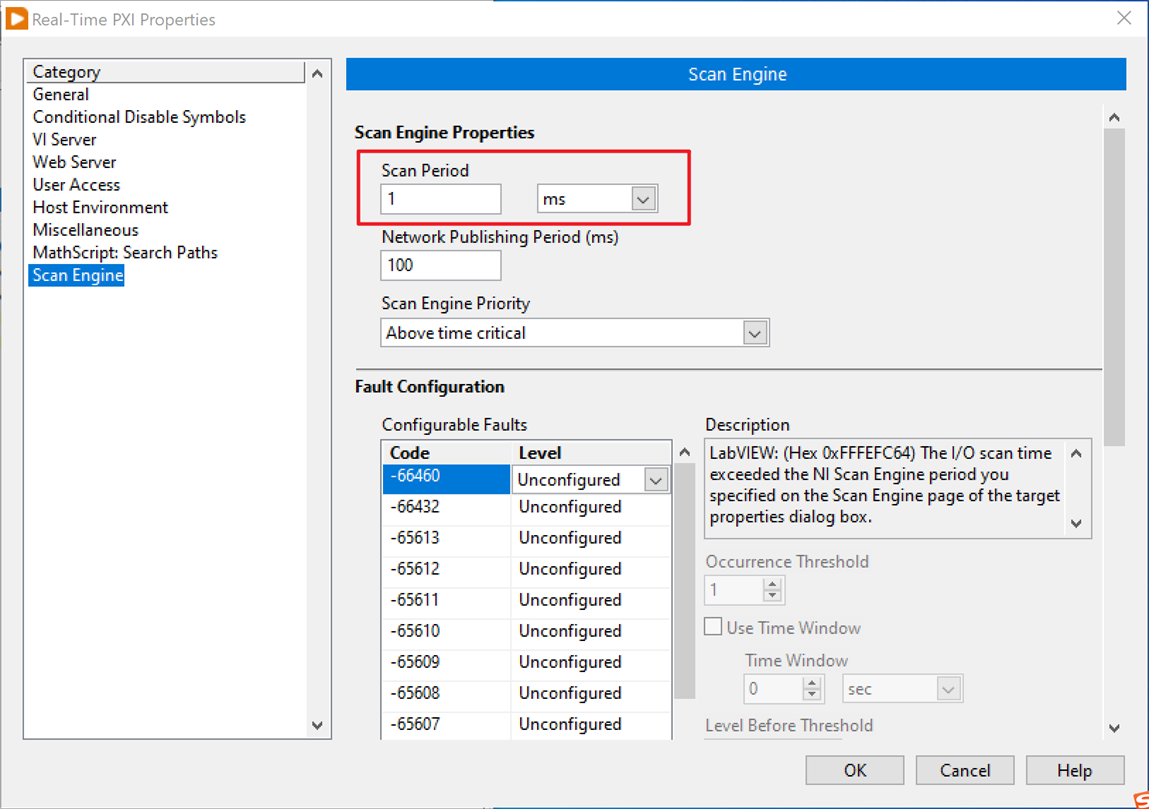The width and height of the screenshot is (1149, 809).
Task: Select the Scan Engine category
Action: tap(77, 276)
